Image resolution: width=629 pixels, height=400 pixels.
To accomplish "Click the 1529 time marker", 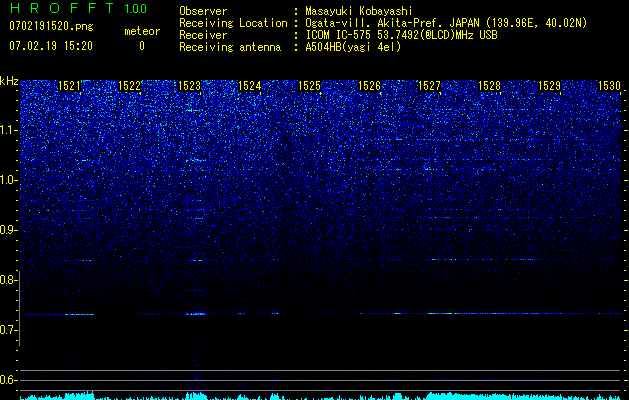I will [x=549, y=86].
